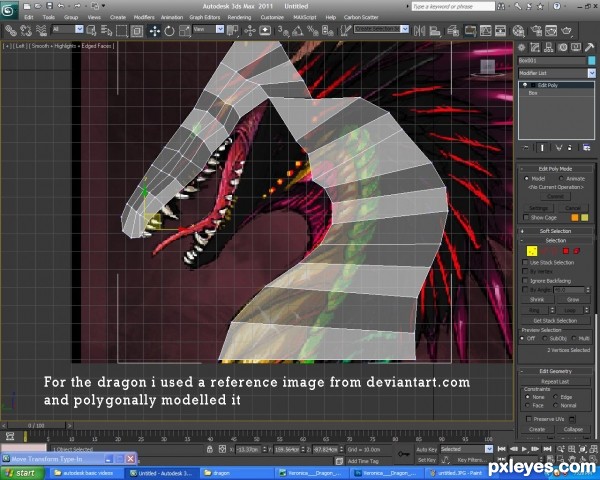Screen dimensions: 600x480
Task: Collapse the Selection rollout
Action: (556, 241)
